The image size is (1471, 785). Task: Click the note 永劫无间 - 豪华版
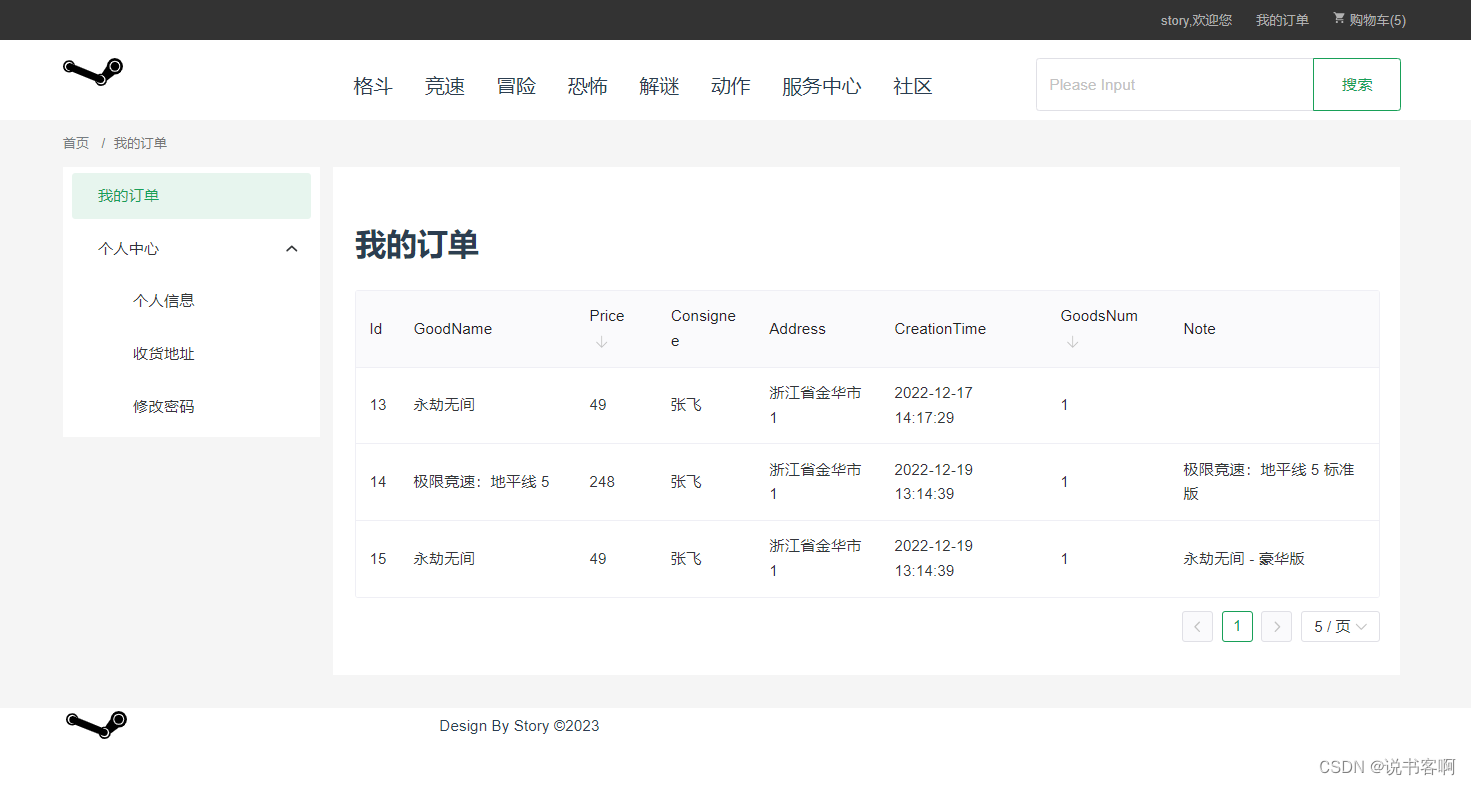(1244, 559)
